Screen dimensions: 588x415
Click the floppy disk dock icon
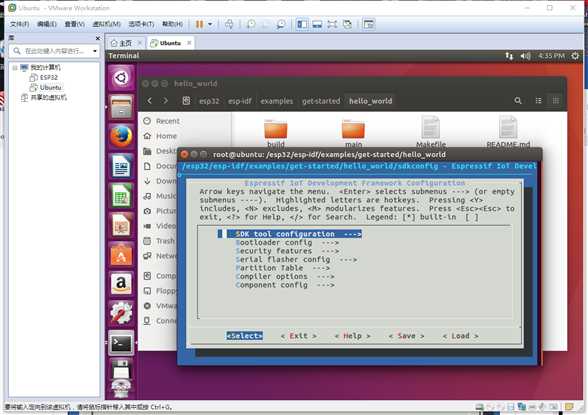tap(121, 370)
